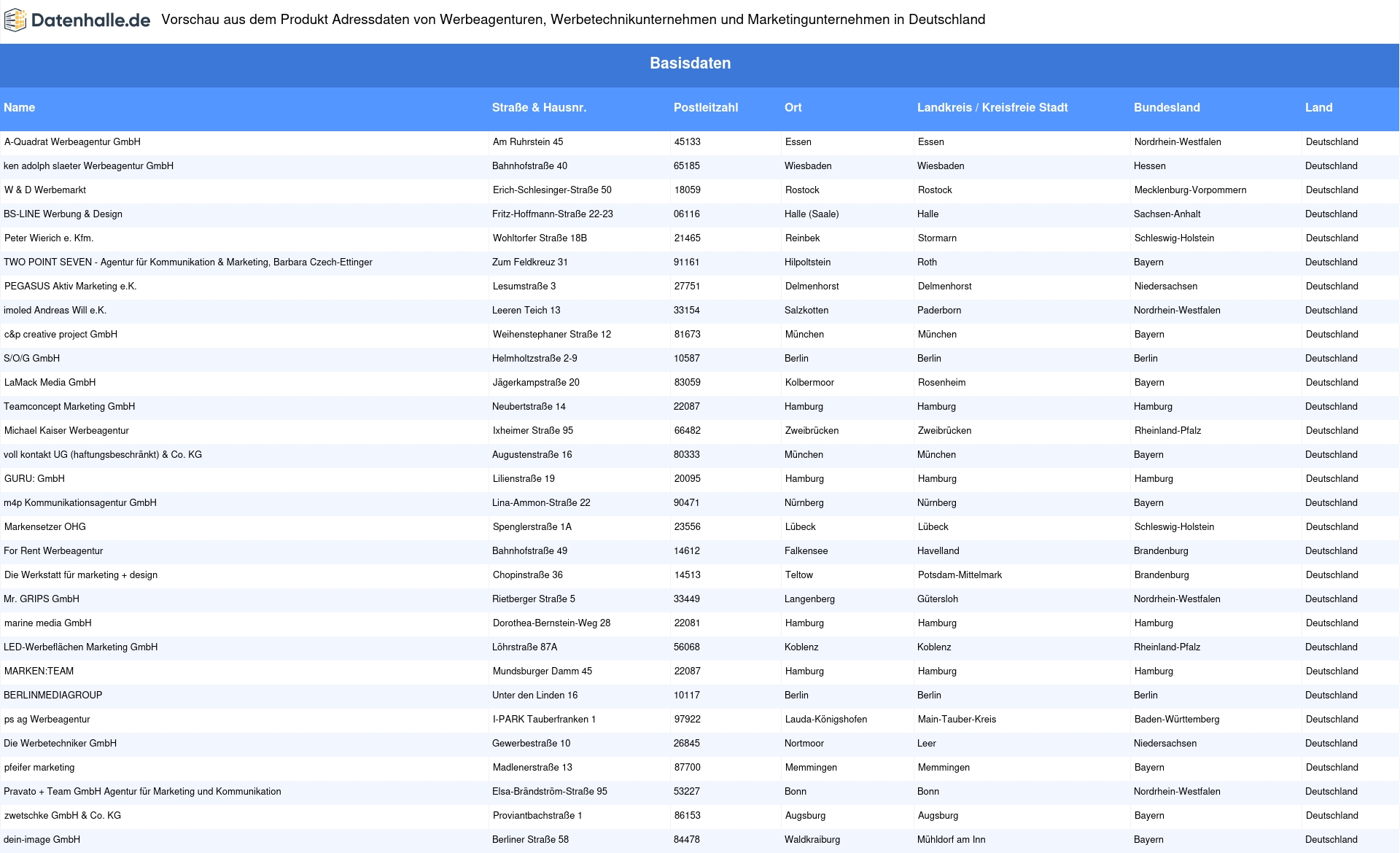
Task: Click Peter Wierich e. Kfm. name
Action: (x=49, y=238)
